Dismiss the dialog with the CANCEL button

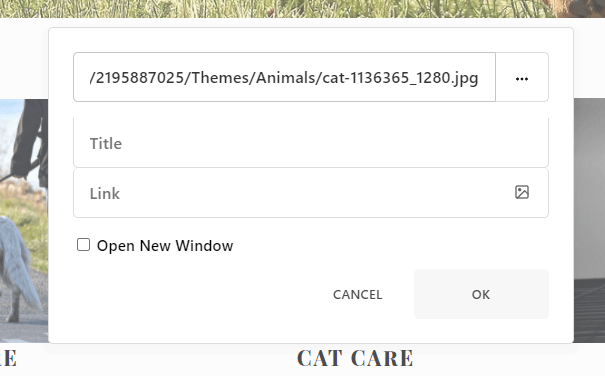point(357,295)
